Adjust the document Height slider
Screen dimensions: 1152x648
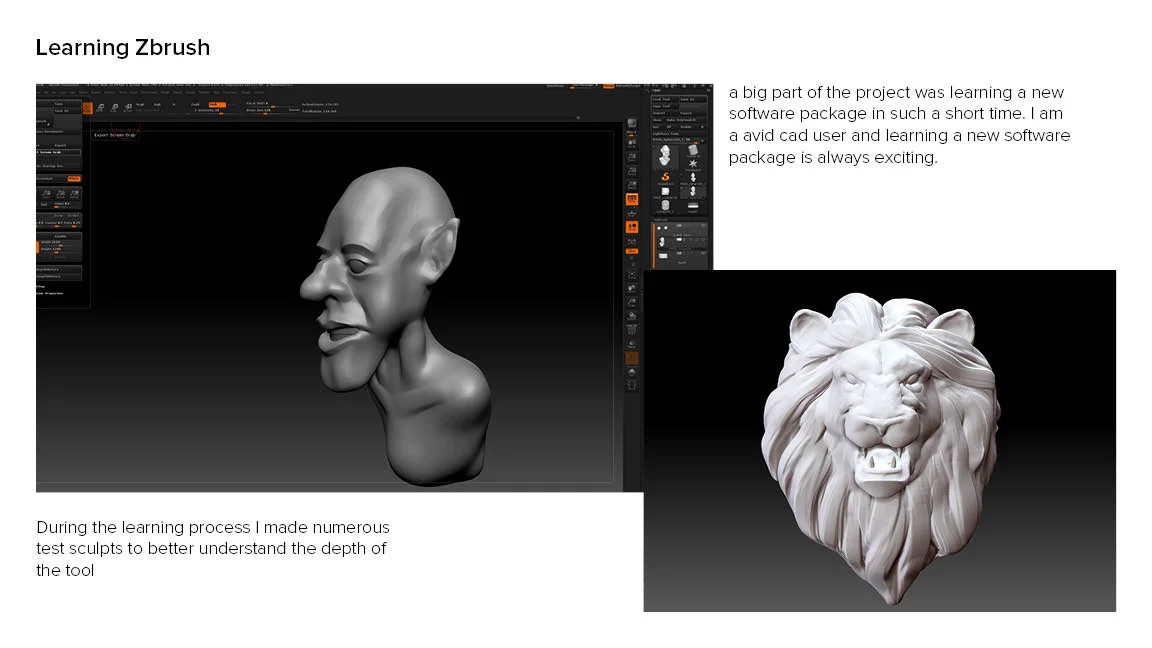[59, 250]
